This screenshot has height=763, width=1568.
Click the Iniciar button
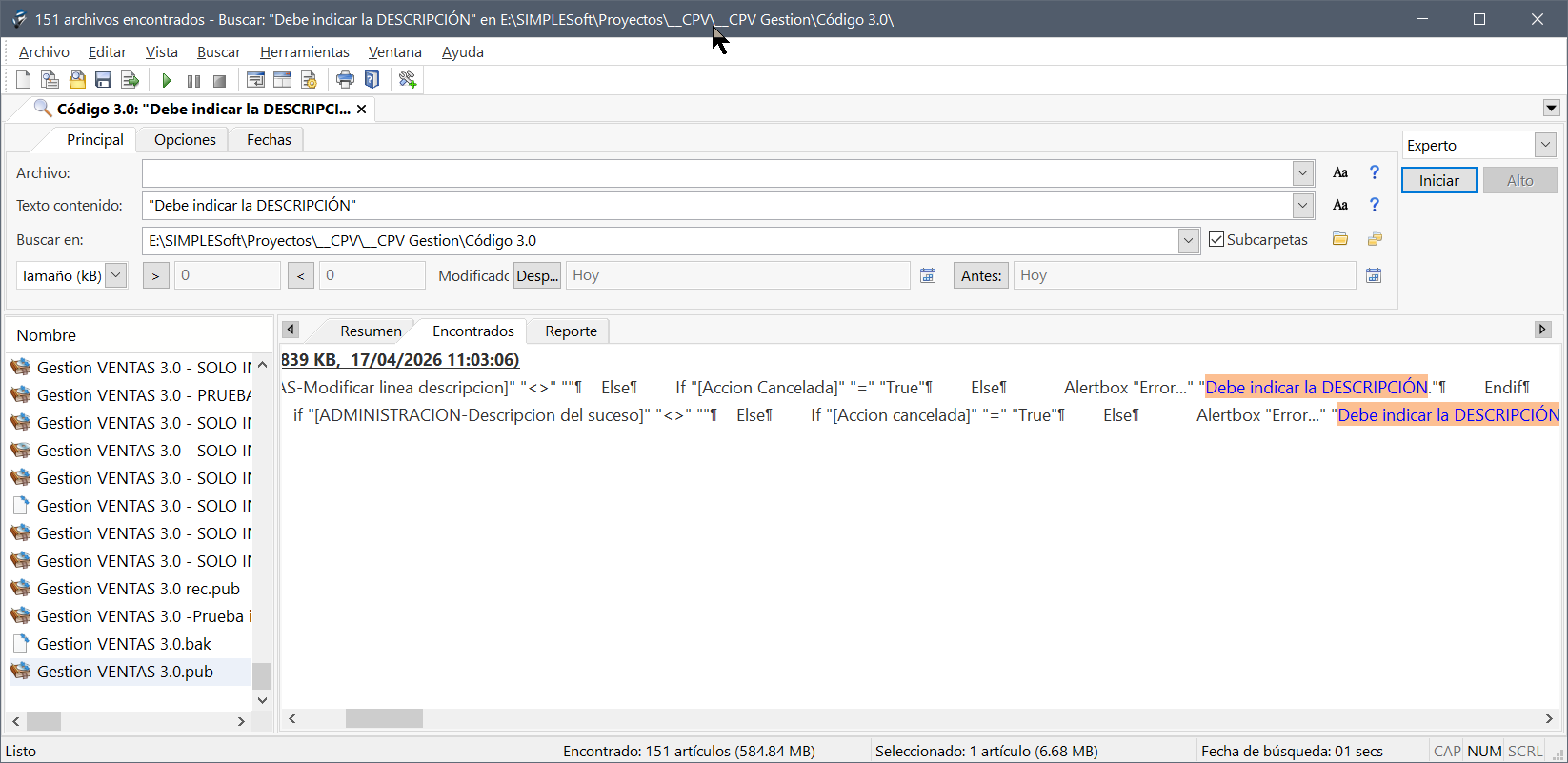tap(1439, 180)
